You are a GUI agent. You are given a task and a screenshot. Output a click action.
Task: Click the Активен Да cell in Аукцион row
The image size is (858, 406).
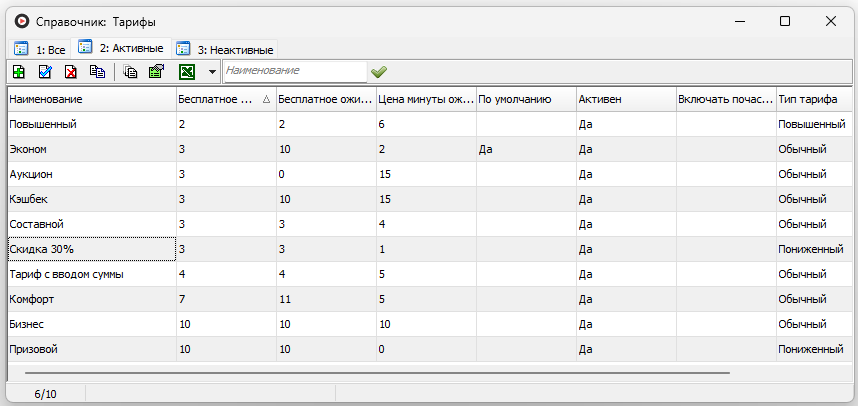click(626, 175)
